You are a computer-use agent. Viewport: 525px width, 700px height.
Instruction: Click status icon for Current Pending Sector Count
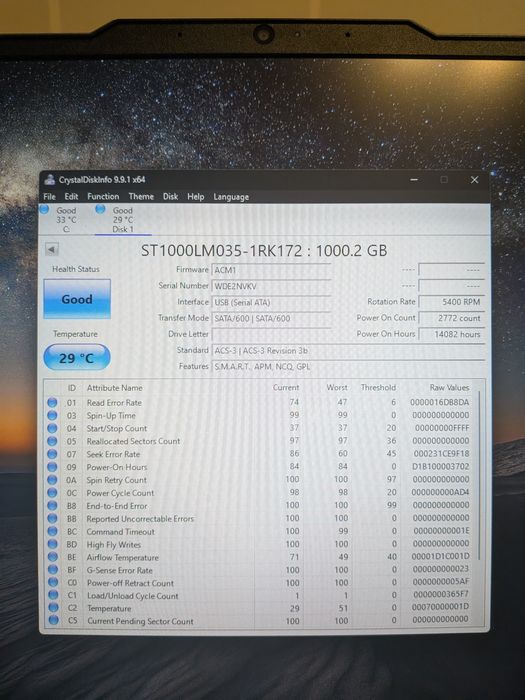(x=54, y=620)
